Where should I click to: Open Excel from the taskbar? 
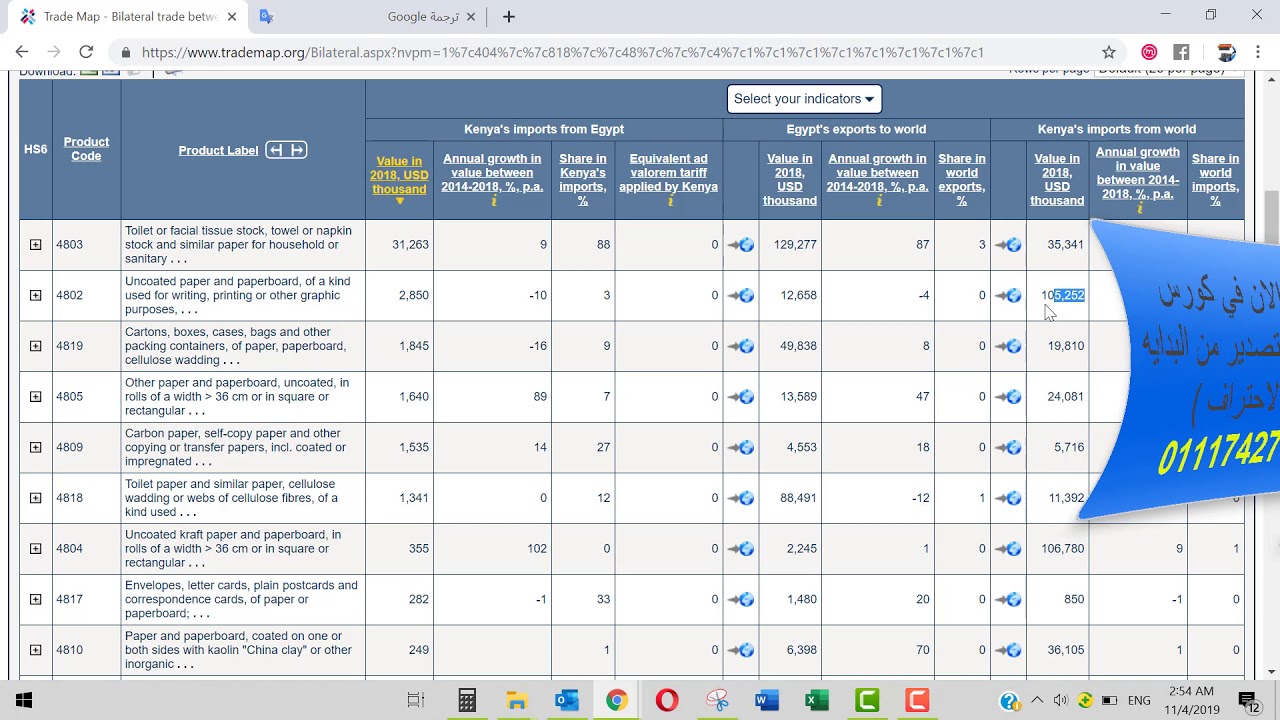[817, 700]
